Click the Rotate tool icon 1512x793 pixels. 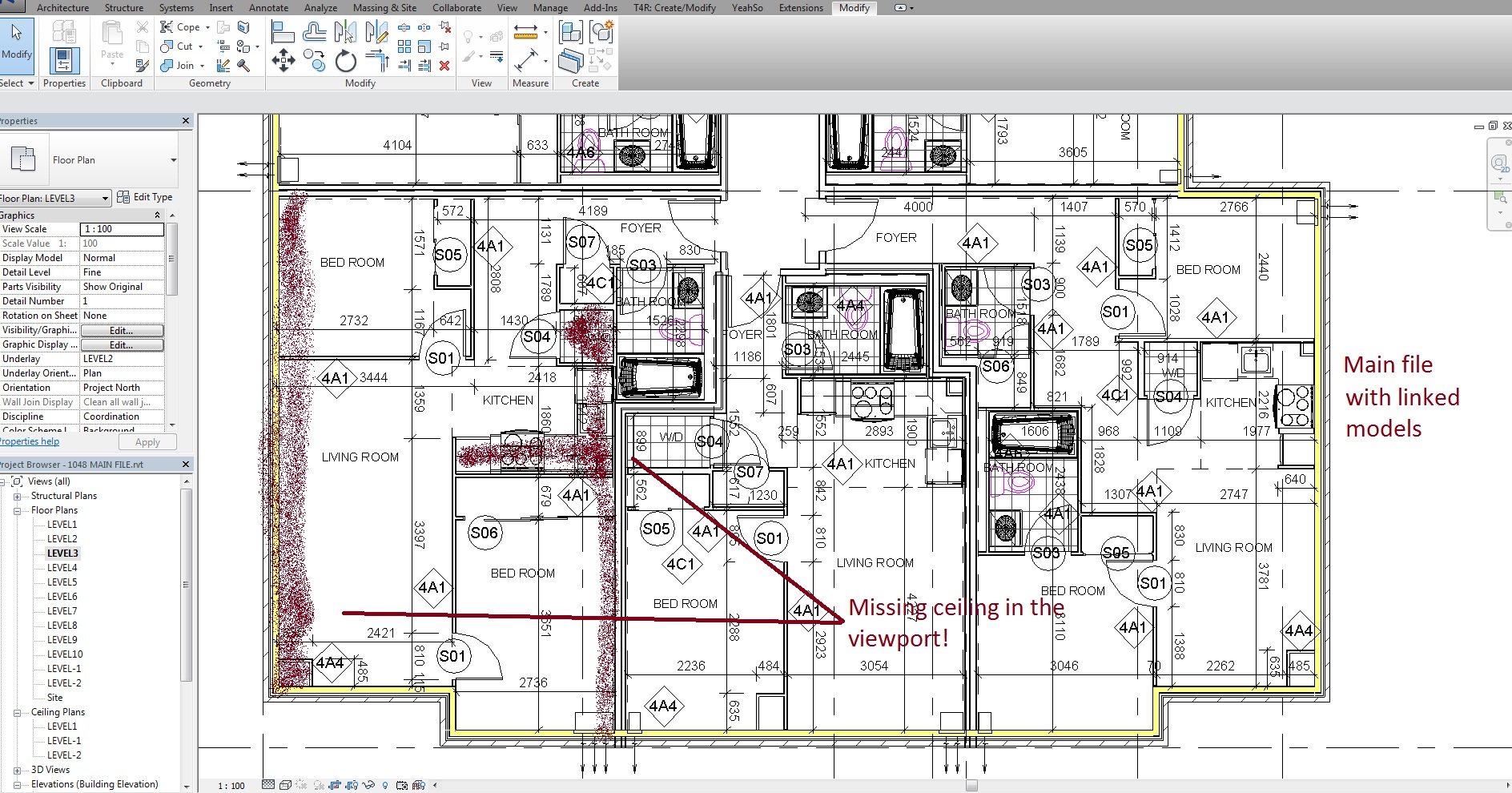point(345,61)
